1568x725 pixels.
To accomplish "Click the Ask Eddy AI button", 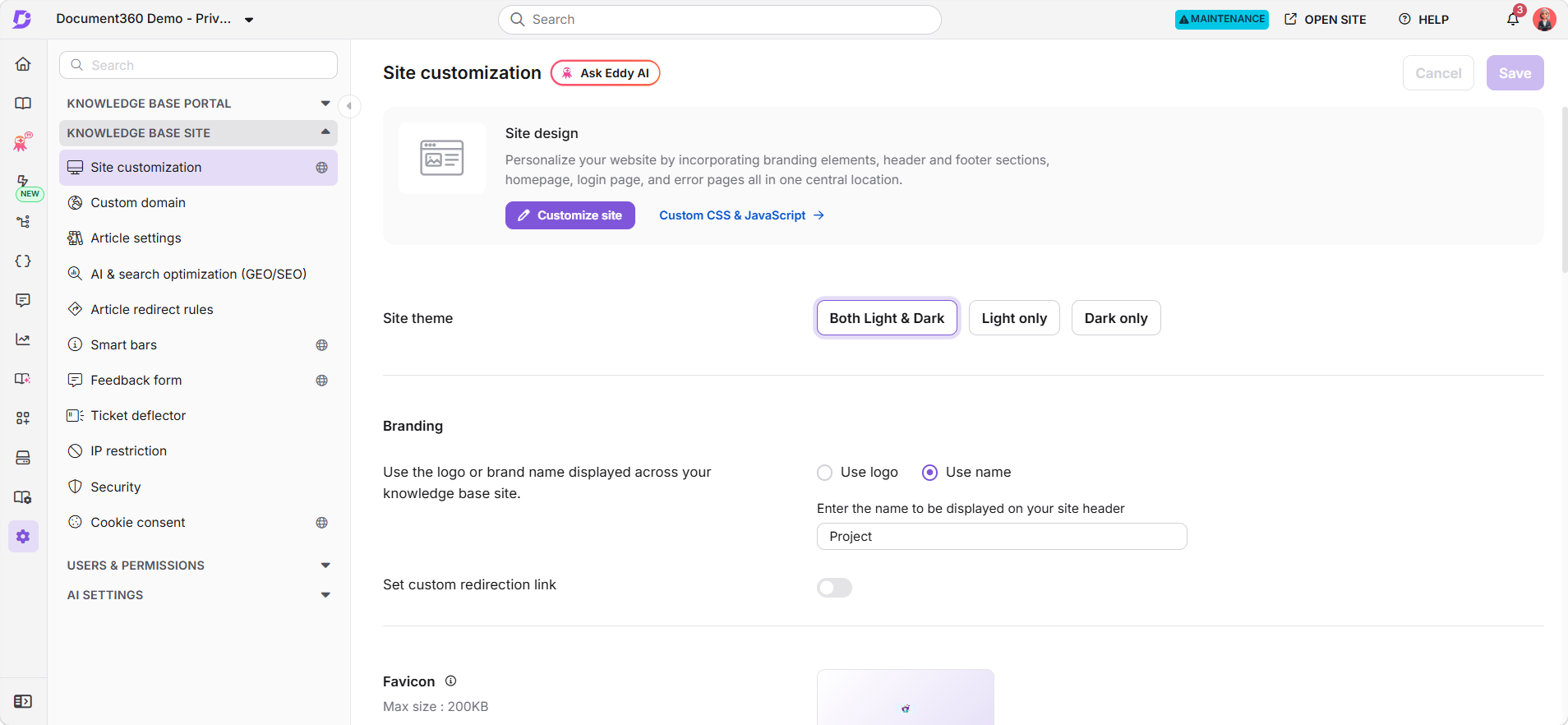I will (x=606, y=73).
